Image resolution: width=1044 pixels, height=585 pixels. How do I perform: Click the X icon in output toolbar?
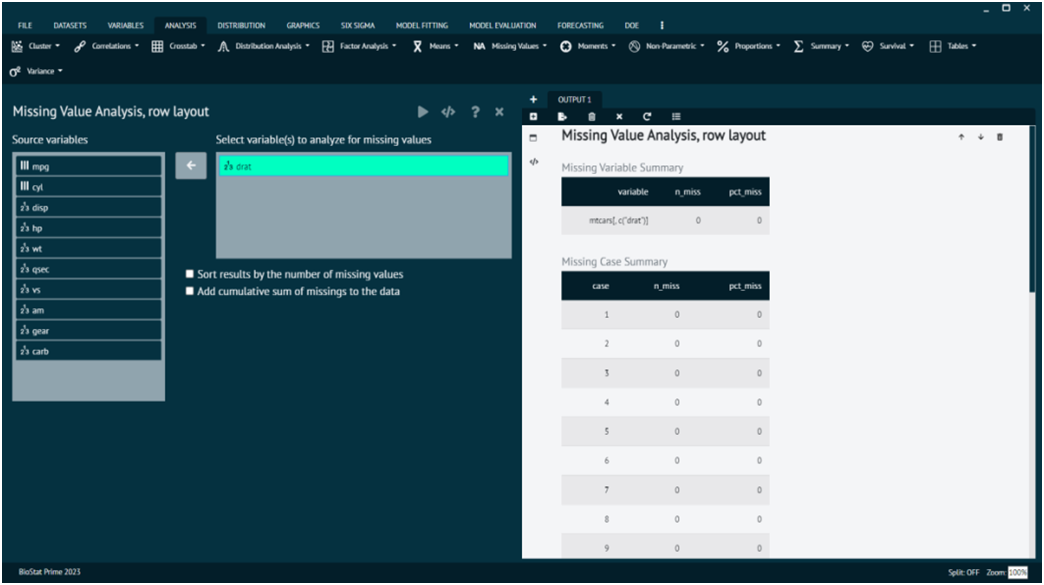619,116
